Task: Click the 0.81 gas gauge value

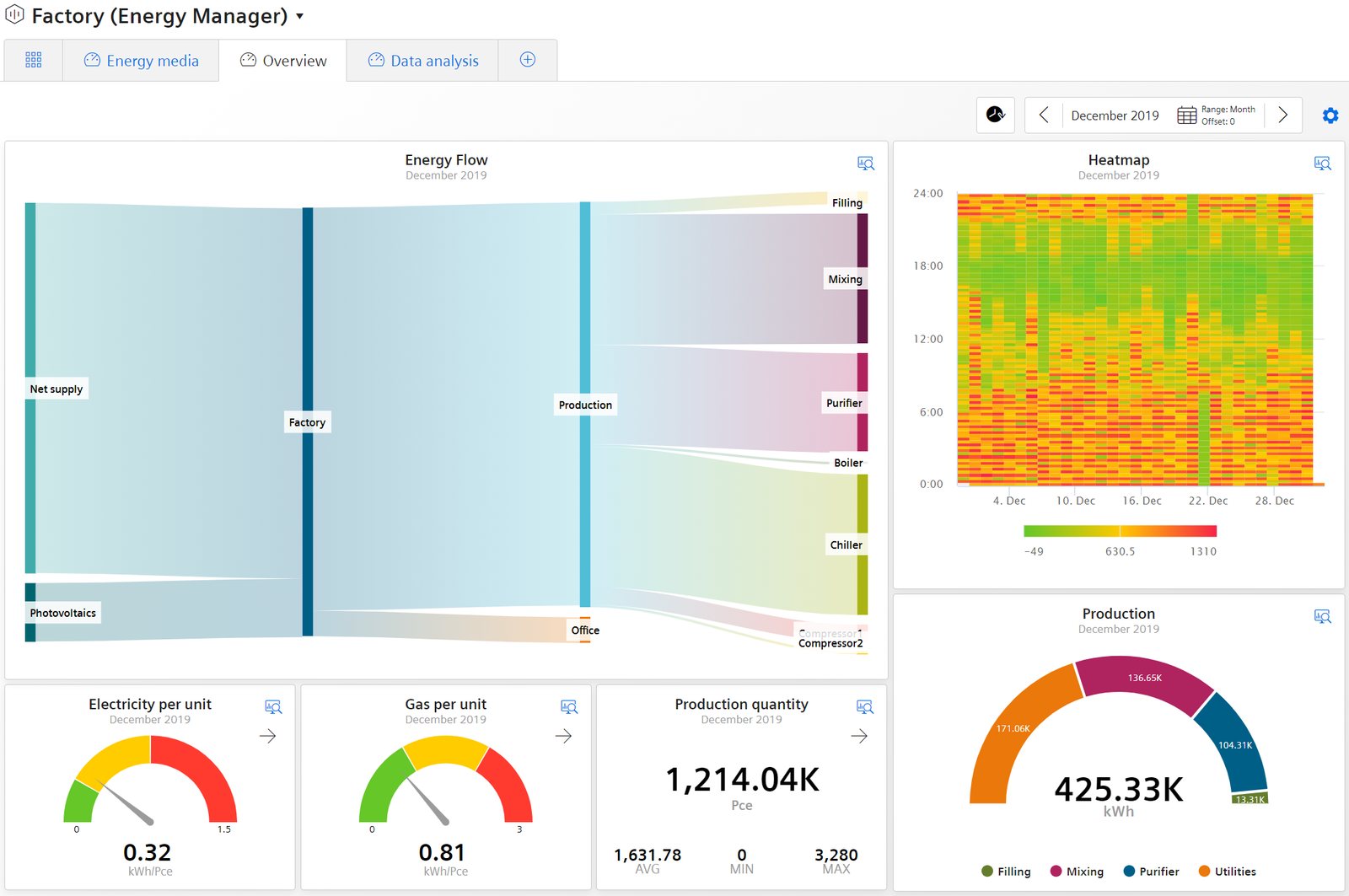Action: tap(443, 852)
